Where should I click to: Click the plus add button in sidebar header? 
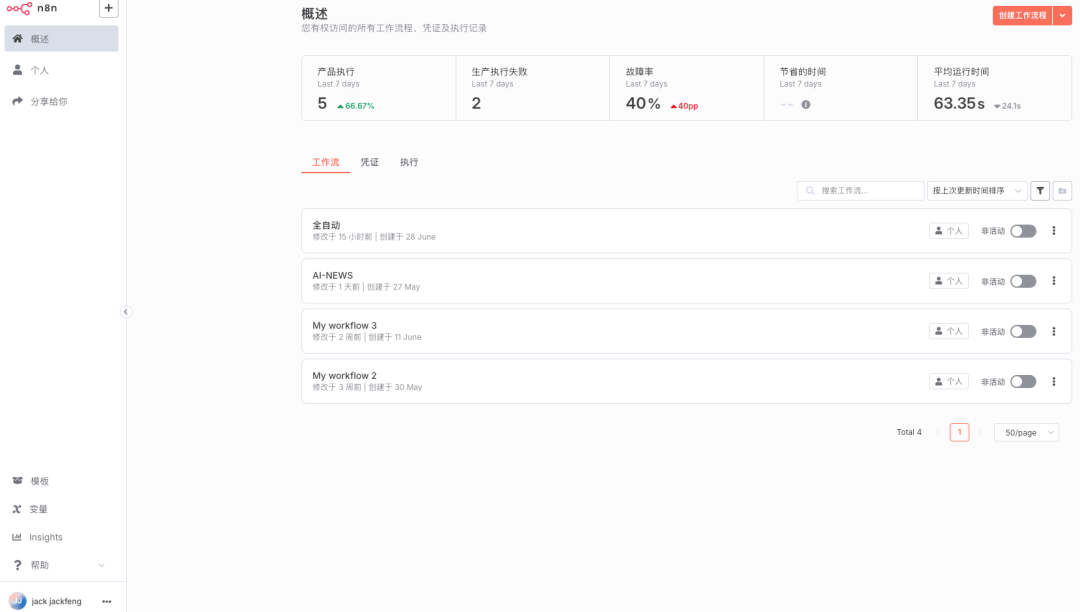pyautogui.click(x=108, y=8)
